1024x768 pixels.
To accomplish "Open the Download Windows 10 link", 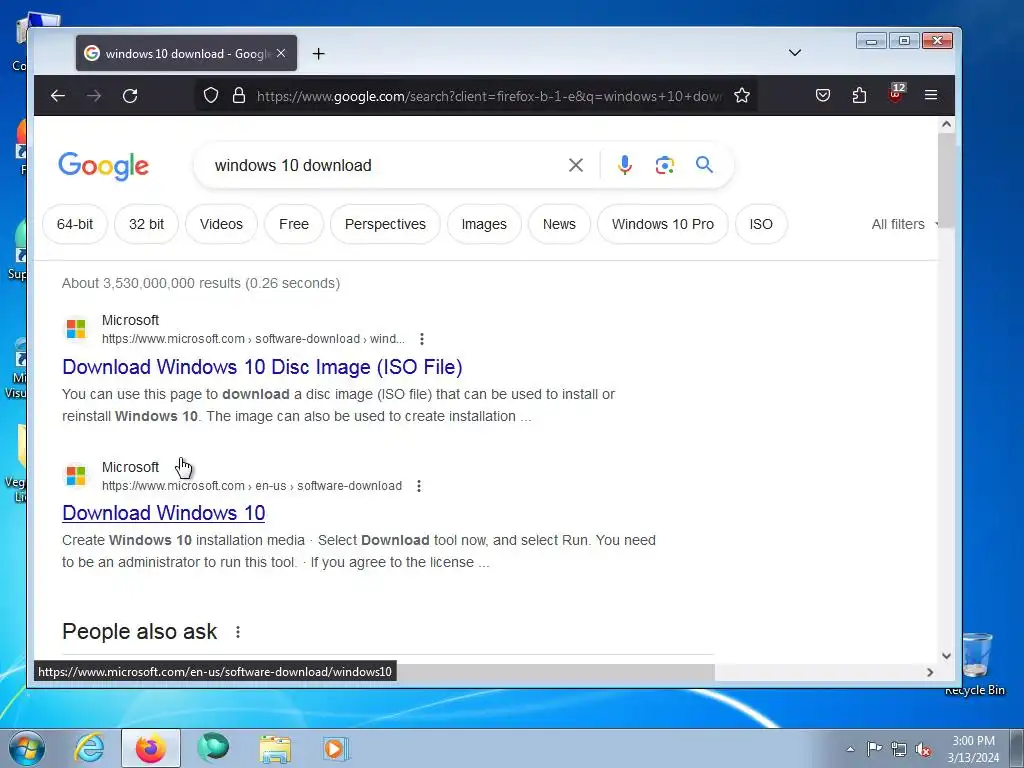I will click(x=164, y=513).
